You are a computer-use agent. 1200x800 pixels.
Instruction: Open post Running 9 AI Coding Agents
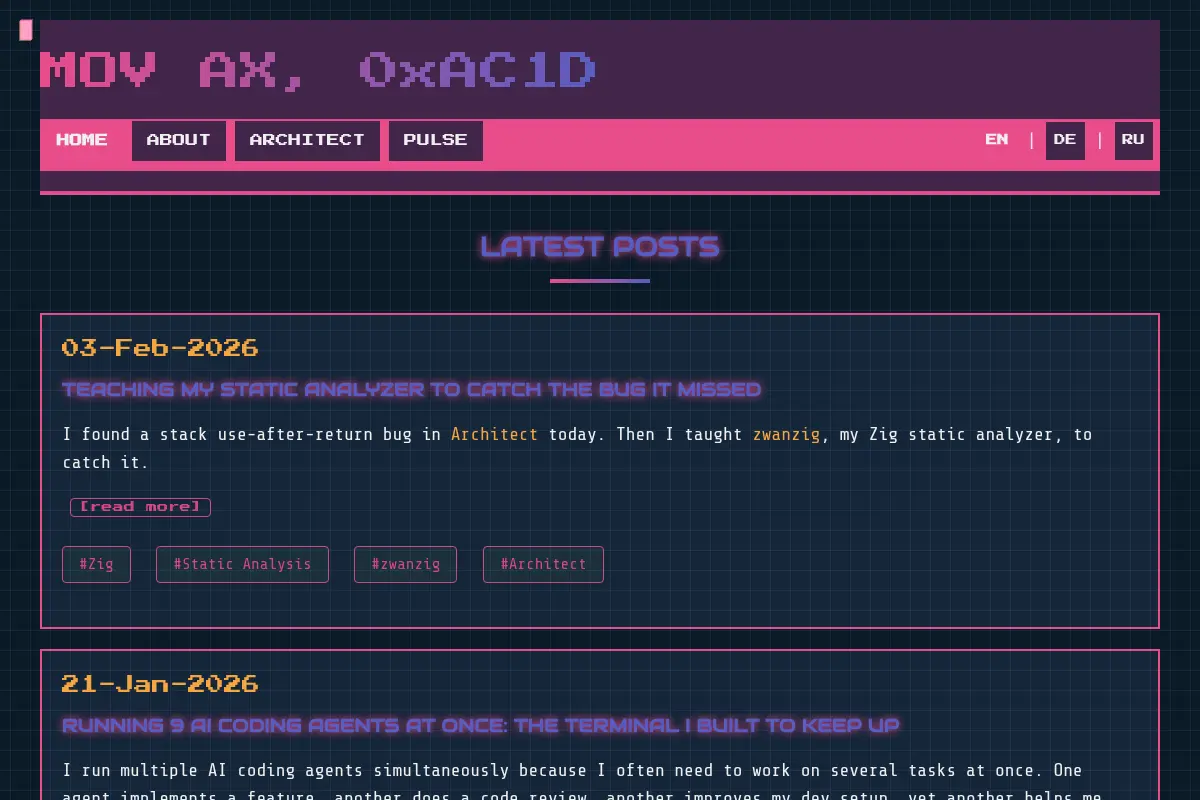(481, 725)
